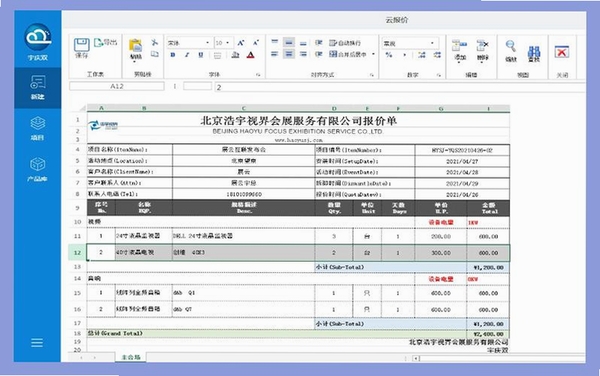The height and width of the screenshot is (376, 600).
Task: Click 自动换行 wrap text button
Action: (345, 43)
